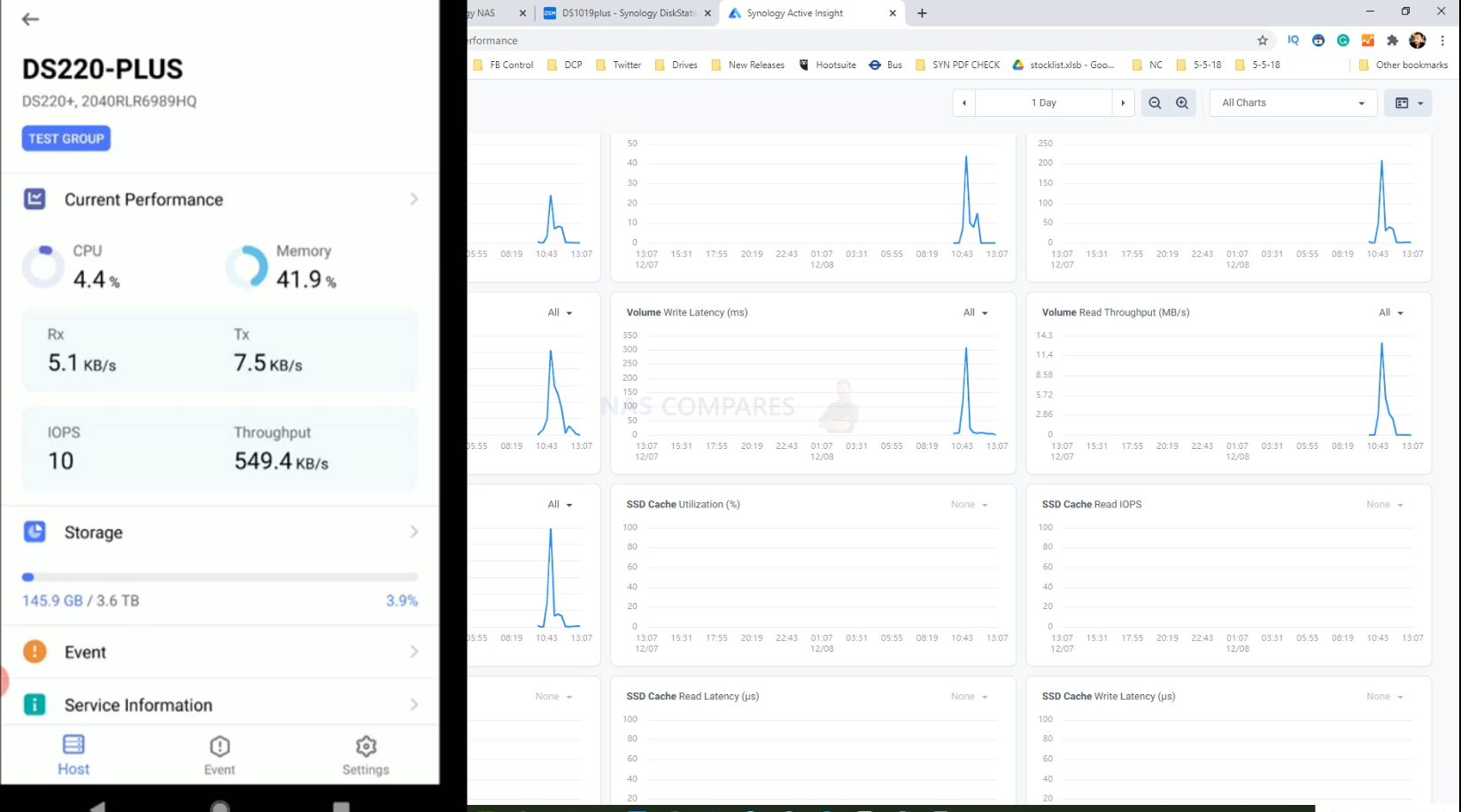Open the Event section chevron
Image resolution: width=1461 pixels, height=812 pixels.
tap(414, 652)
